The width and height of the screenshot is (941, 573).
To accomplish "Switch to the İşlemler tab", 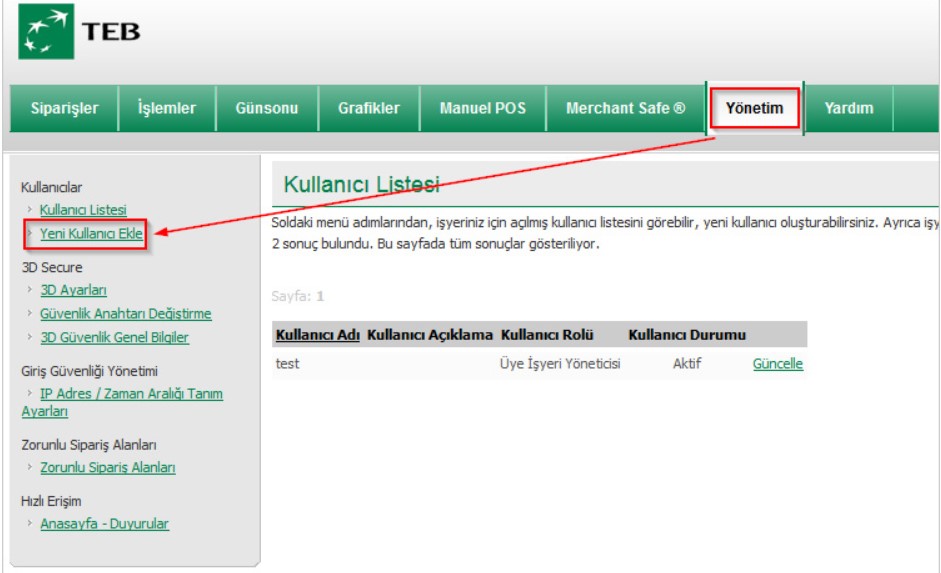I will (167, 108).
